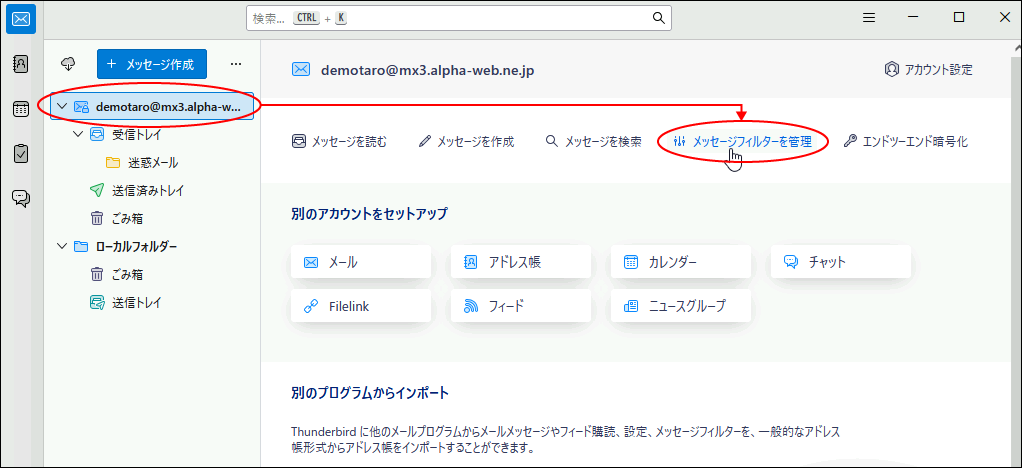Open the Chat sidebar icon
Viewport: 1022px width, 468px height.
tap(21, 198)
